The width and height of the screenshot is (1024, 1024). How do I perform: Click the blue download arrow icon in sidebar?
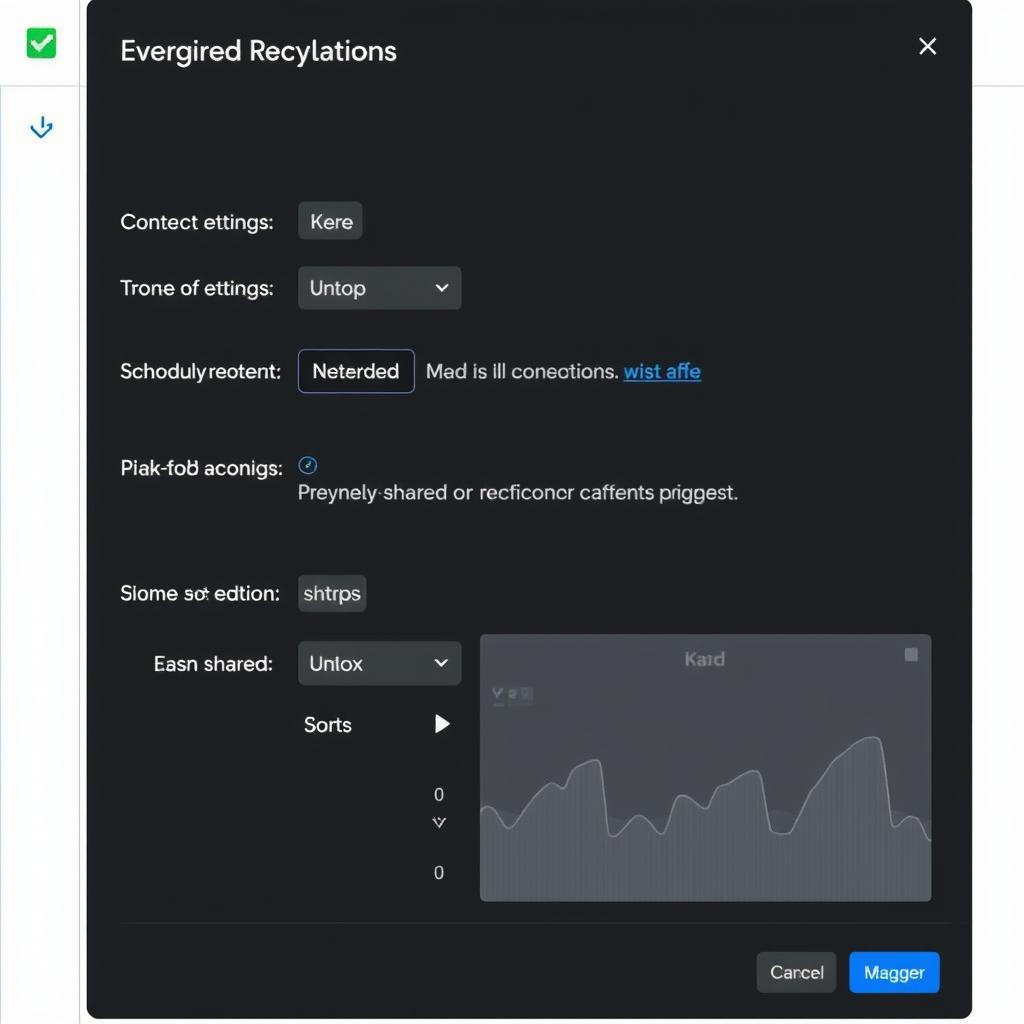(x=40, y=127)
